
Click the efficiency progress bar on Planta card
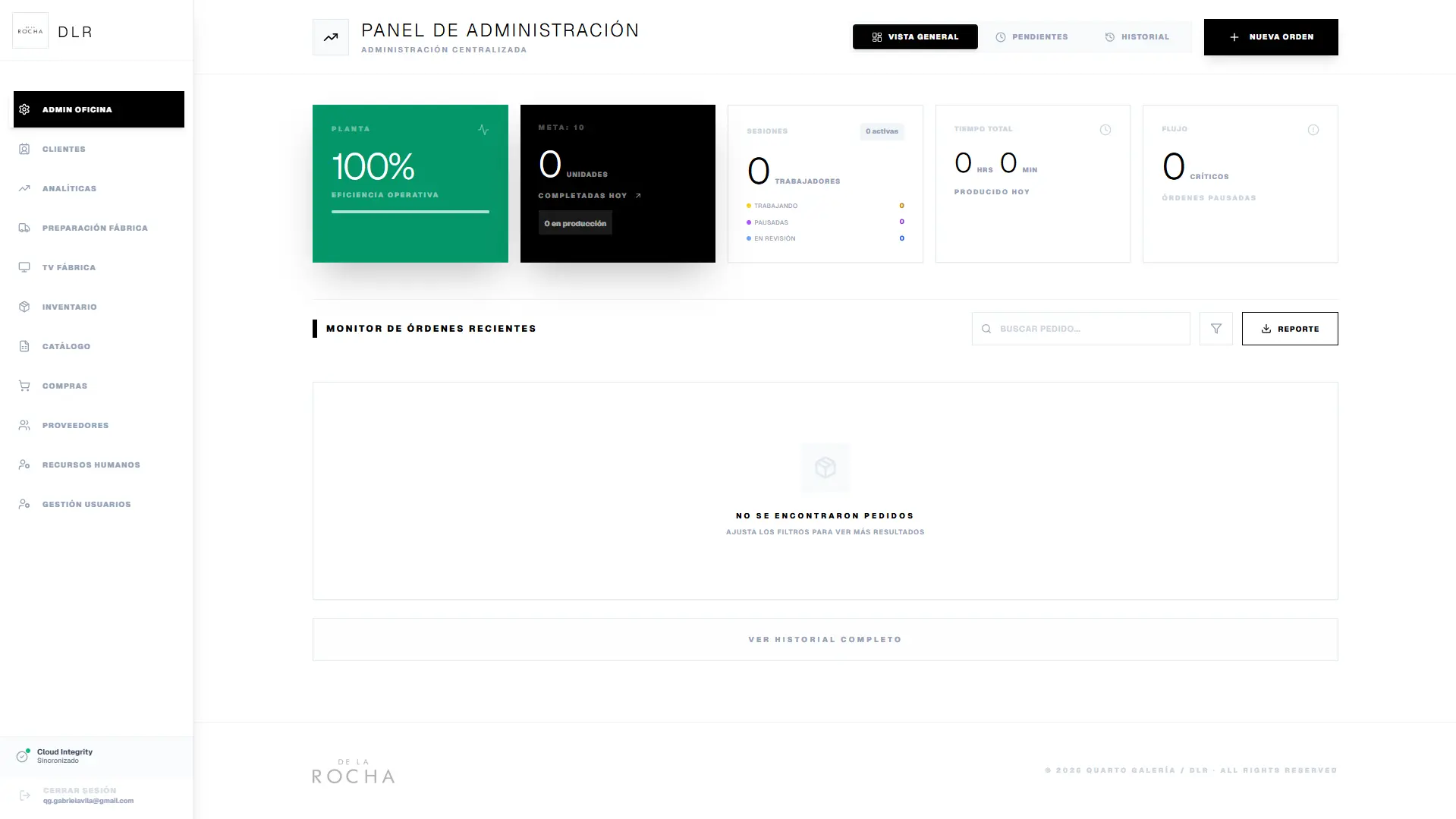(x=410, y=212)
